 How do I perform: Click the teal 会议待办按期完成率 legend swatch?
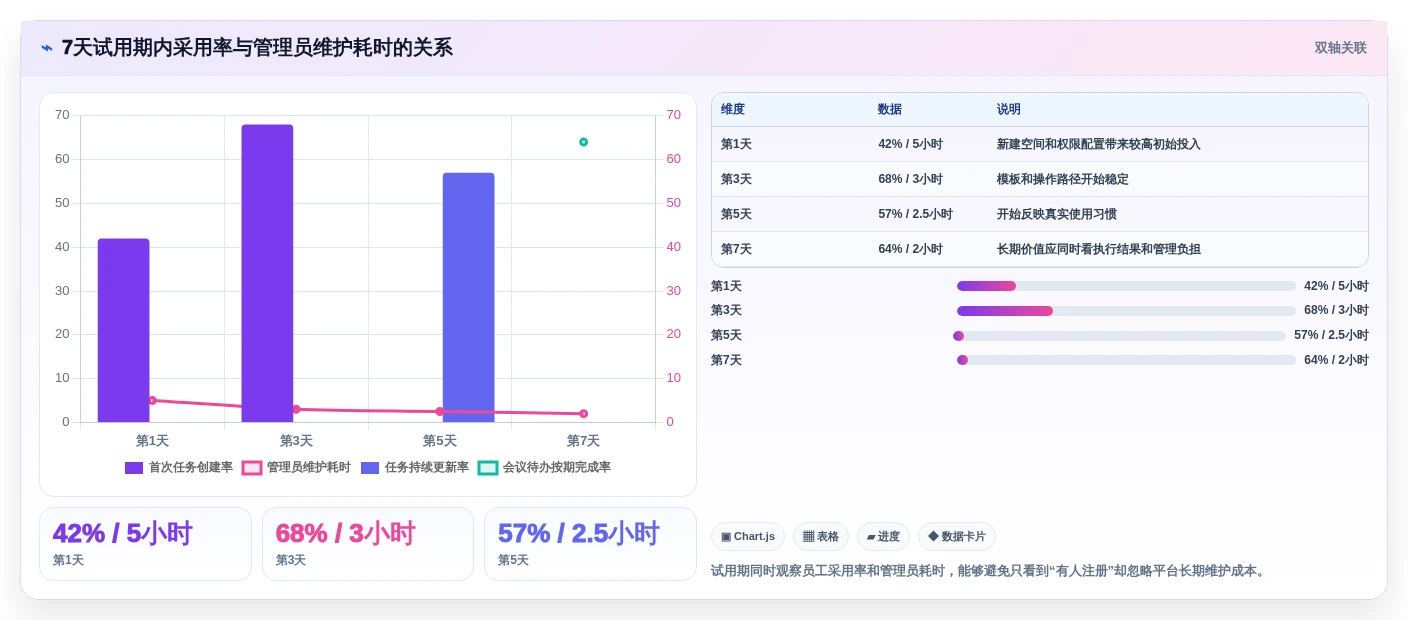(488, 468)
